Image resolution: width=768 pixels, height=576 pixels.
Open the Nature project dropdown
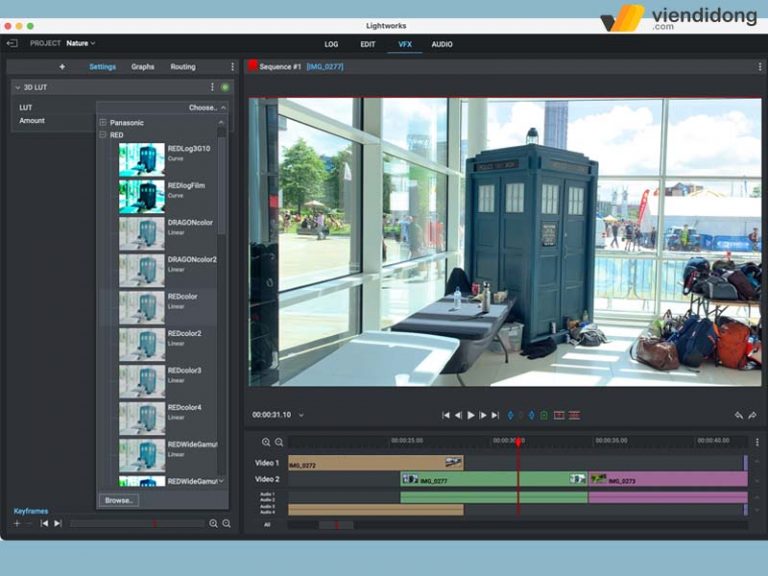point(81,43)
